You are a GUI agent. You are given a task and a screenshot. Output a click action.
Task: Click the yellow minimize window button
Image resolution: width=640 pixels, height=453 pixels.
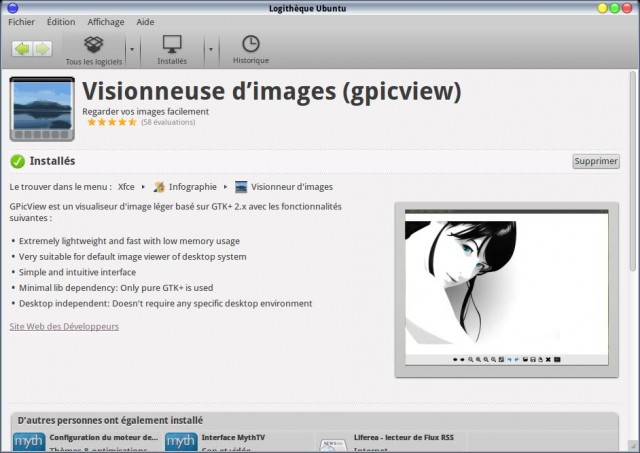(602, 8)
